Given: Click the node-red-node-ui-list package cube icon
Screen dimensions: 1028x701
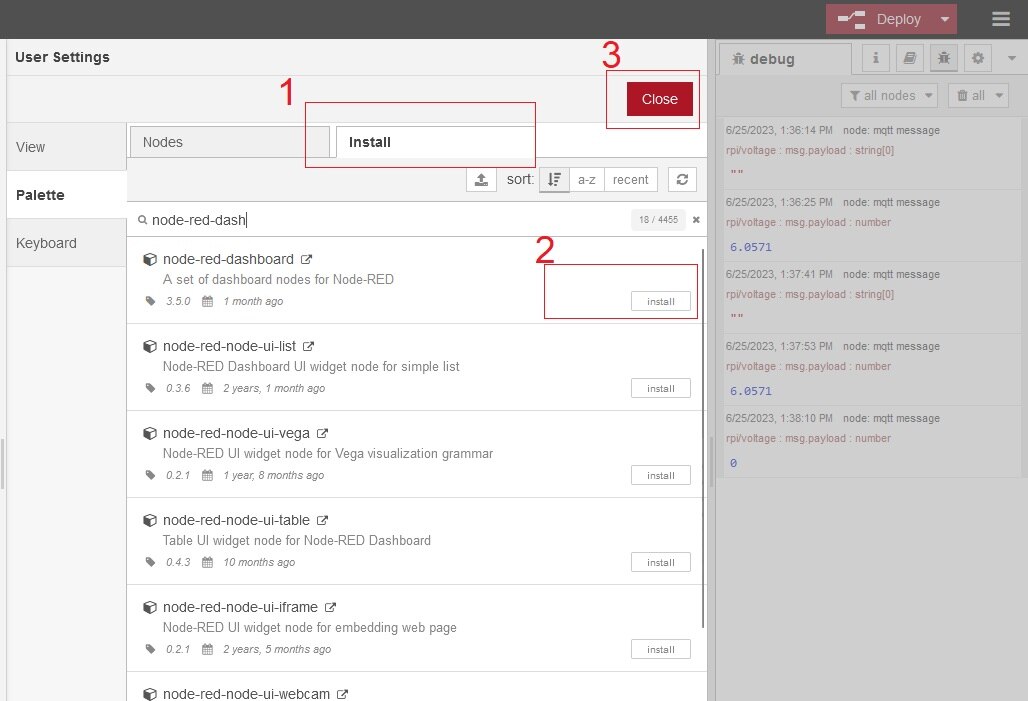Looking at the screenshot, I should [149, 346].
